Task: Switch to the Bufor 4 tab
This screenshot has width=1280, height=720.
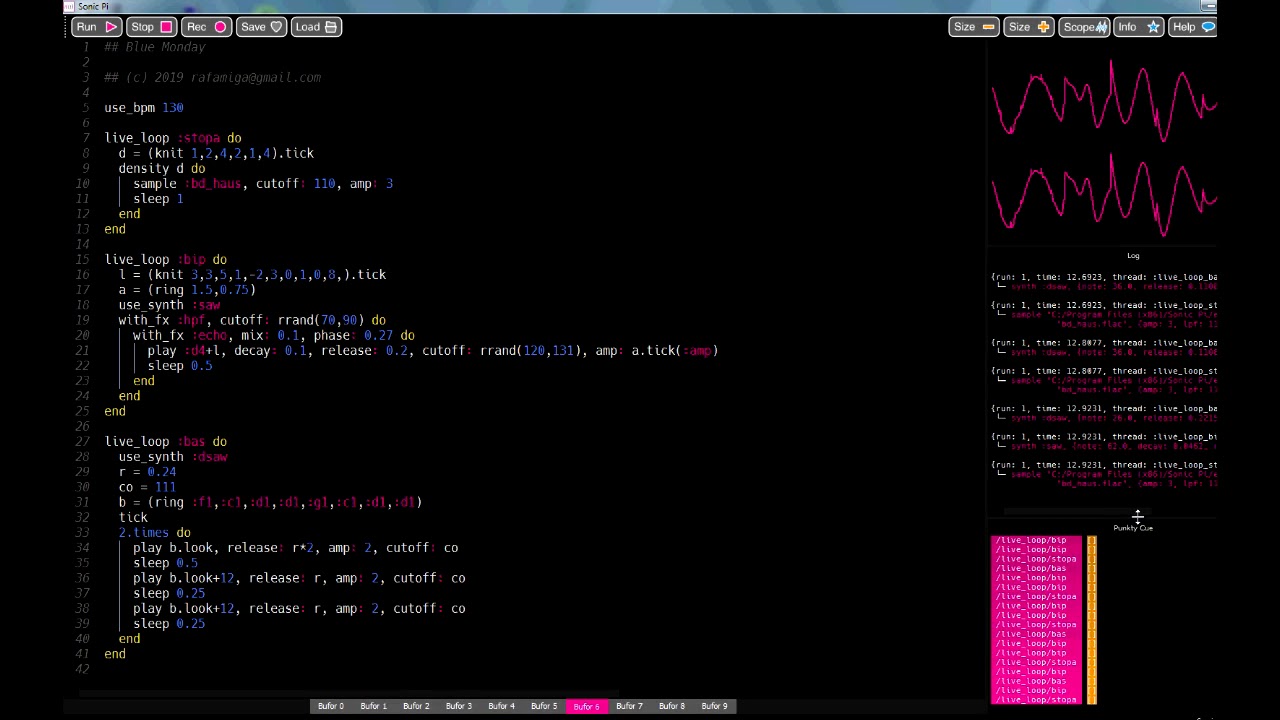Action: click(x=501, y=706)
